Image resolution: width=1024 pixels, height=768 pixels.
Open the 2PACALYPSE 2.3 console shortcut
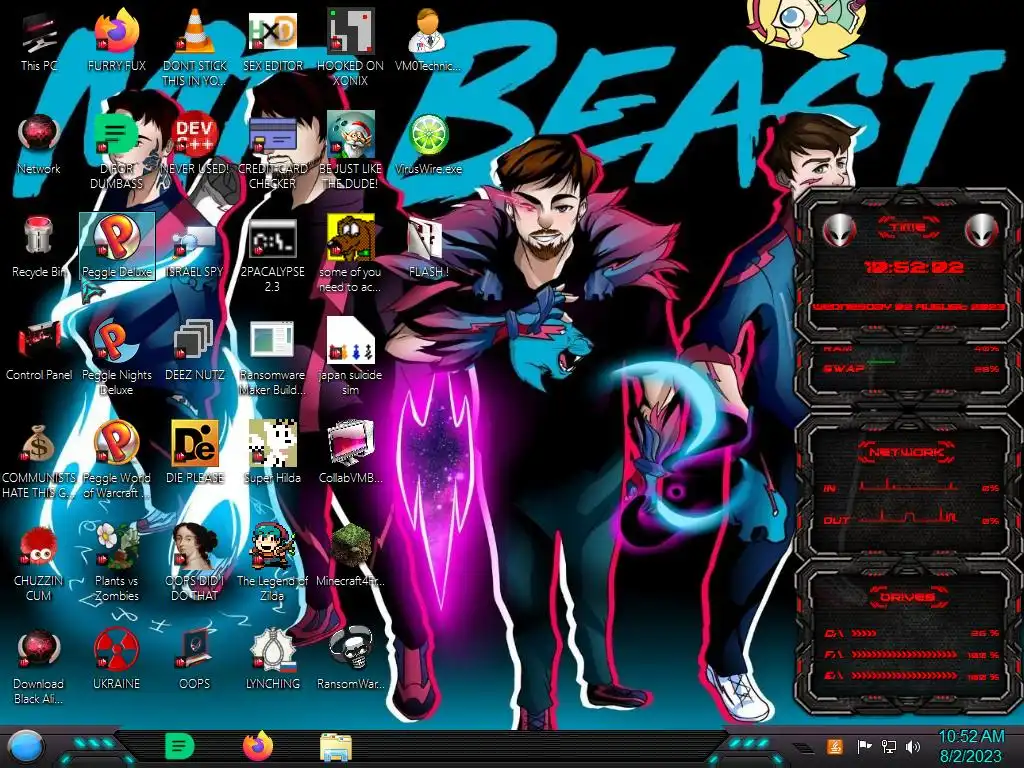[272, 255]
